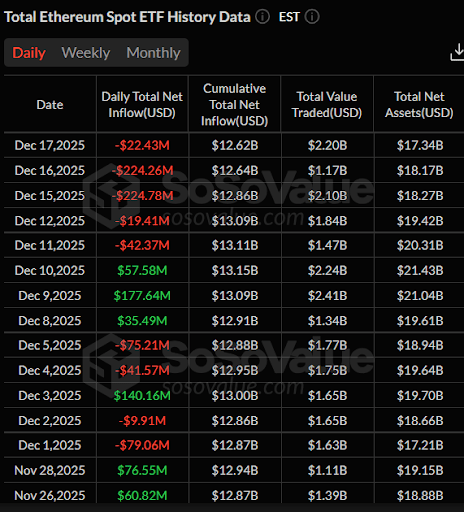This screenshot has height=512, width=464.
Task: Select the Dec 8,2025 date cell
Action: pyautogui.click(x=50, y=321)
